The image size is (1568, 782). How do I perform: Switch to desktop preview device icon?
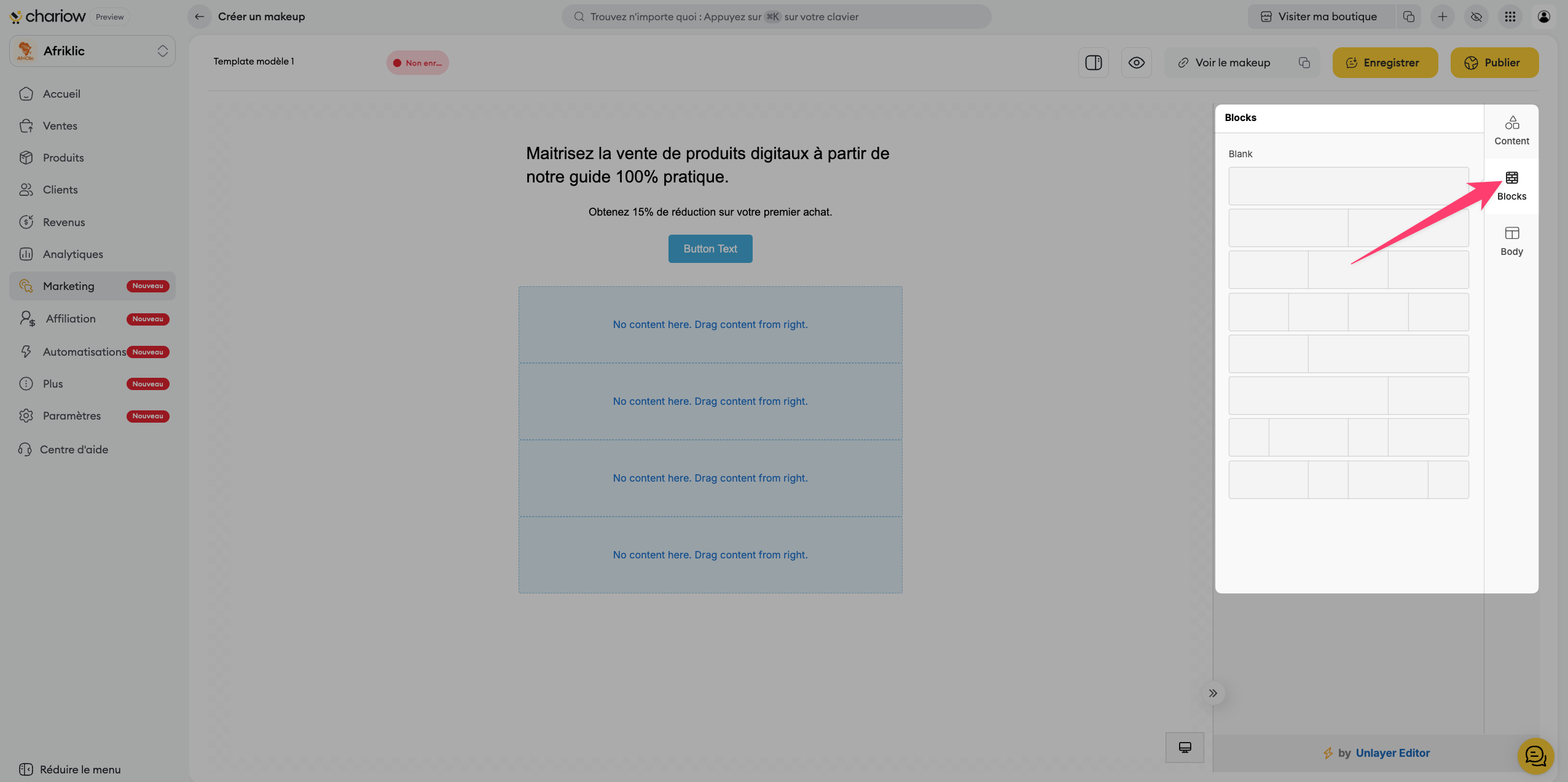point(1184,747)
